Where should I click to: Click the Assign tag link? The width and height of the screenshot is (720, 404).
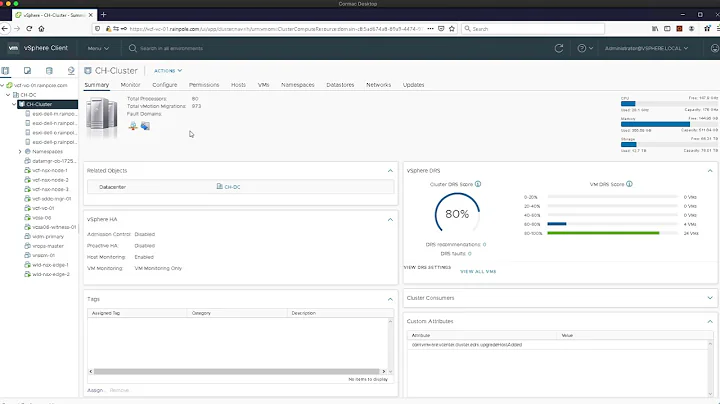(x=96, y=390)
